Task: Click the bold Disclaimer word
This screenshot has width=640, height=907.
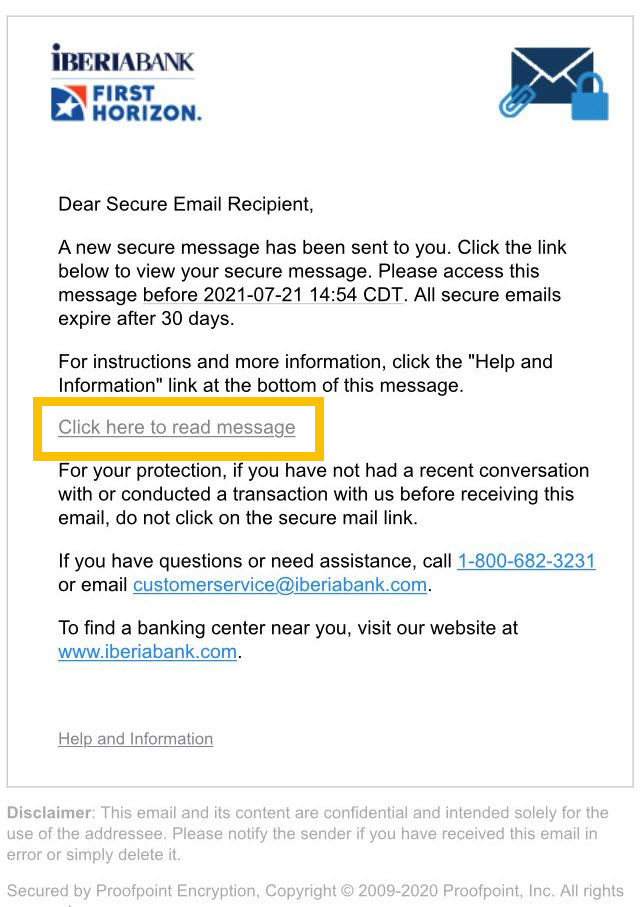Action: [x=49, y=813]
